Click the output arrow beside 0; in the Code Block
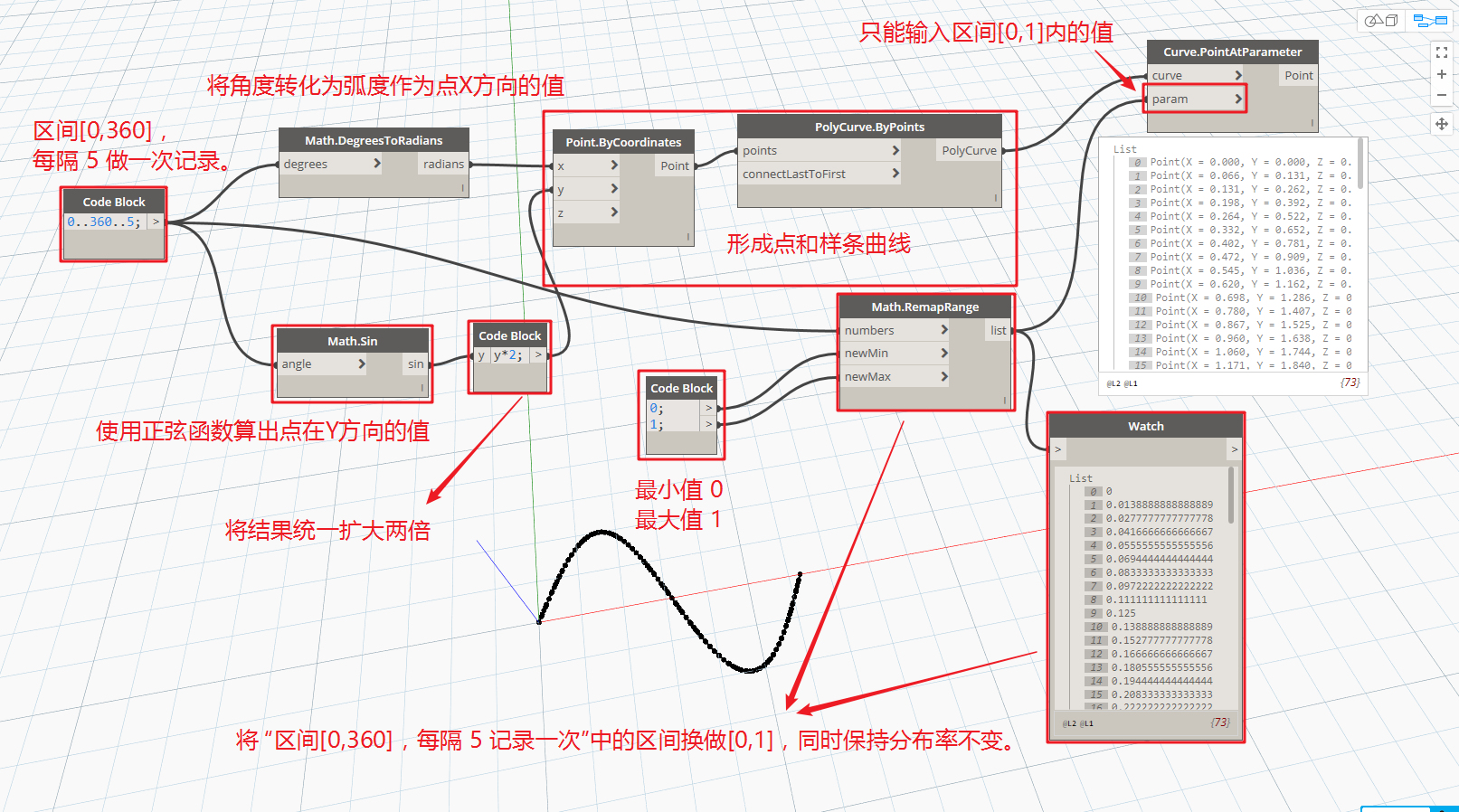This screenshot has width=1459, height=812. [x=709, y=409]
